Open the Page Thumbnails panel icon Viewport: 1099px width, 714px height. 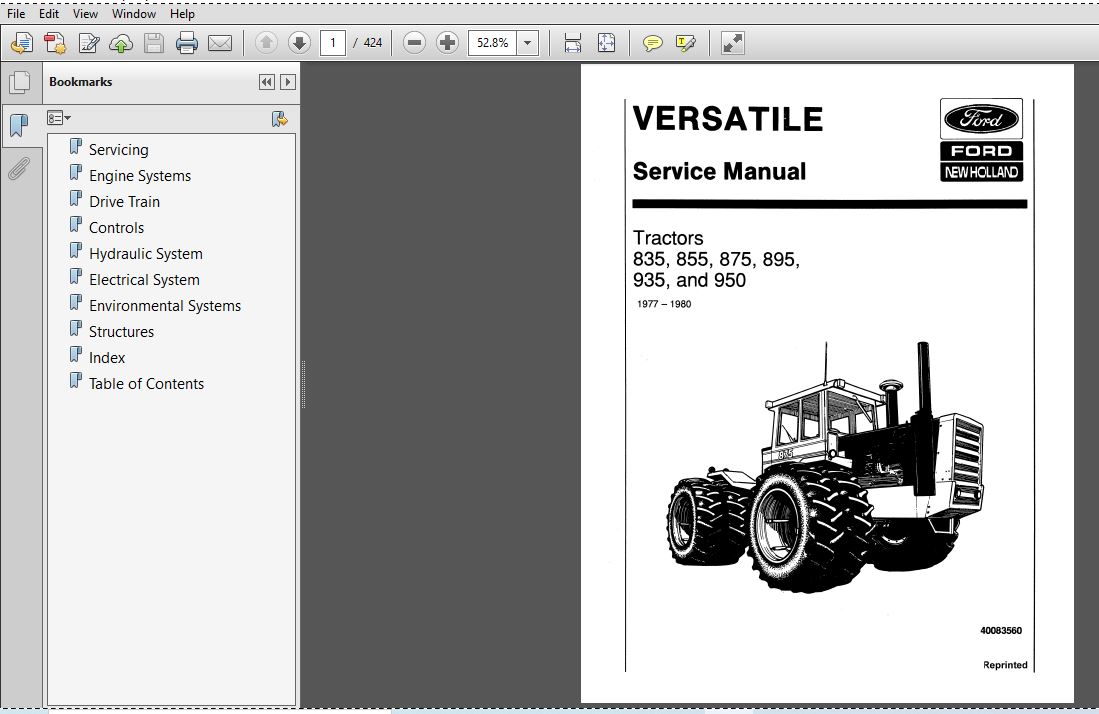tap(20, 83)
